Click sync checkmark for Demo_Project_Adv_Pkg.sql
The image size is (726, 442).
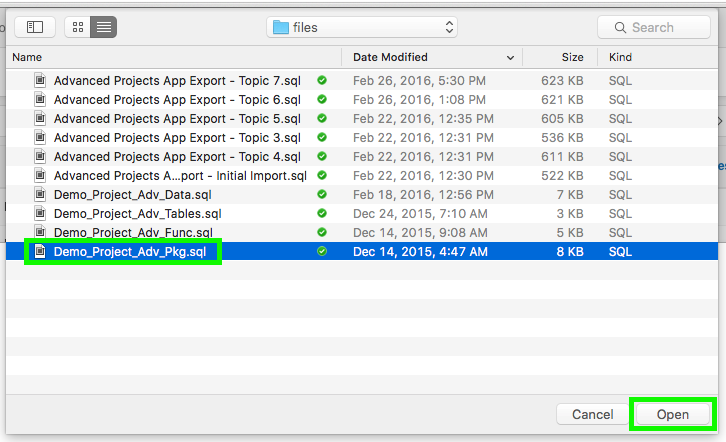[x=322, y=251]
